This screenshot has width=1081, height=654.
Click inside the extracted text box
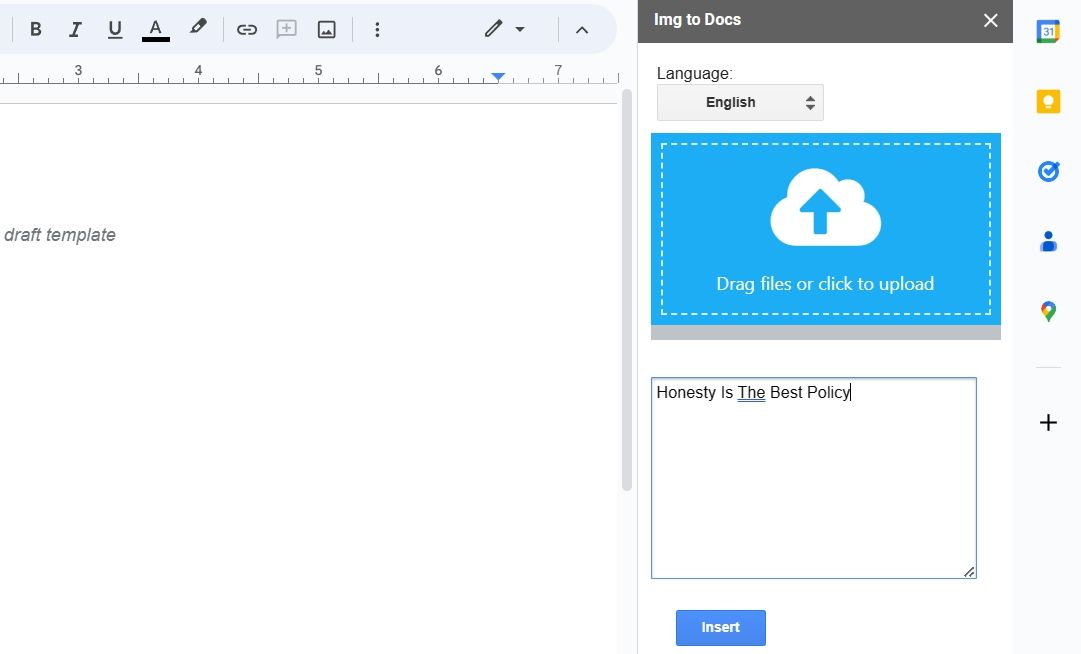(x=813, y=478)
